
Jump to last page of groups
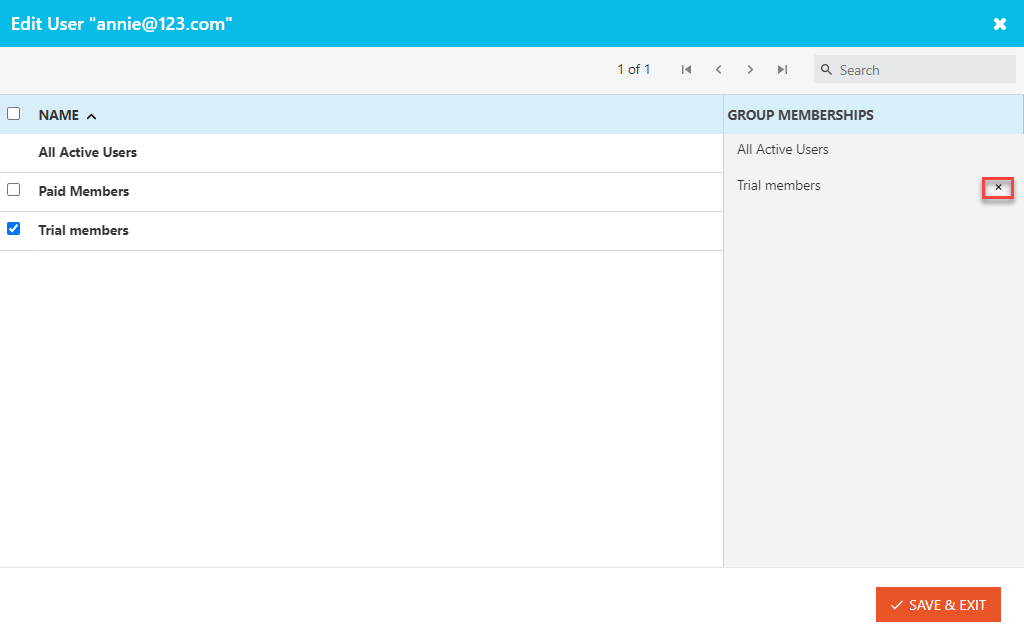tap(782, 69)
